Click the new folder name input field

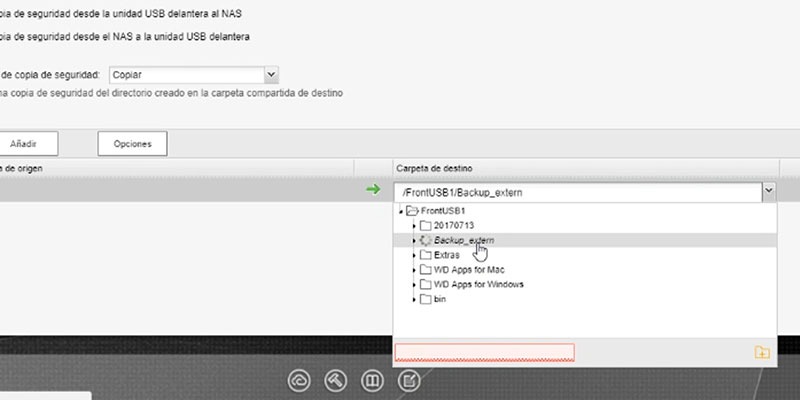(x=485, y=353)
